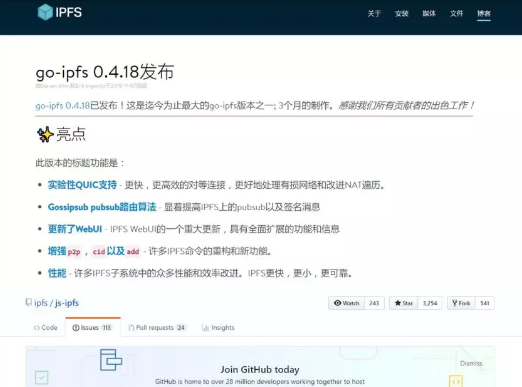Click the cid code link
Screen dimensions: 522x387
tap(99, 251)
